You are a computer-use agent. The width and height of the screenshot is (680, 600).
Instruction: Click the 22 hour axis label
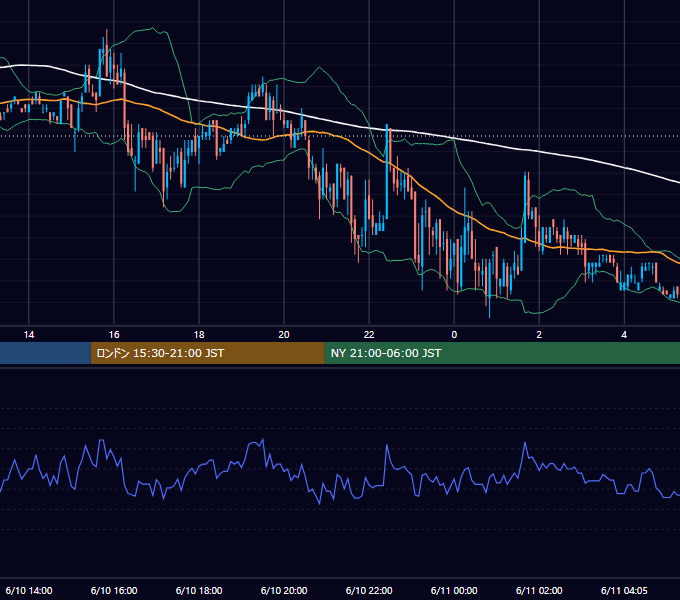pyautogui.click(x=369, y=335)
